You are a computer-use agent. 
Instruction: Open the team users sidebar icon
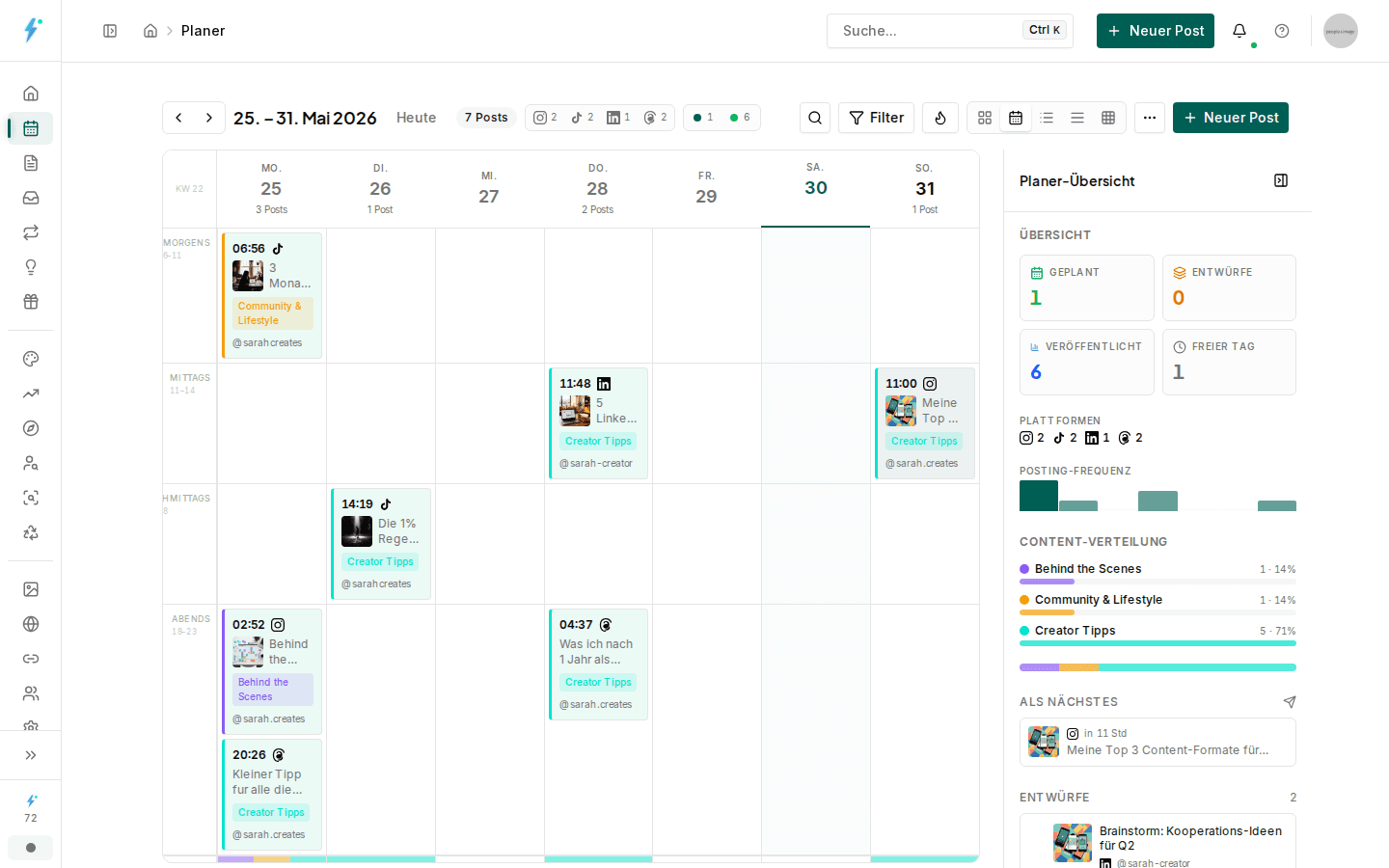pos(31,693)
